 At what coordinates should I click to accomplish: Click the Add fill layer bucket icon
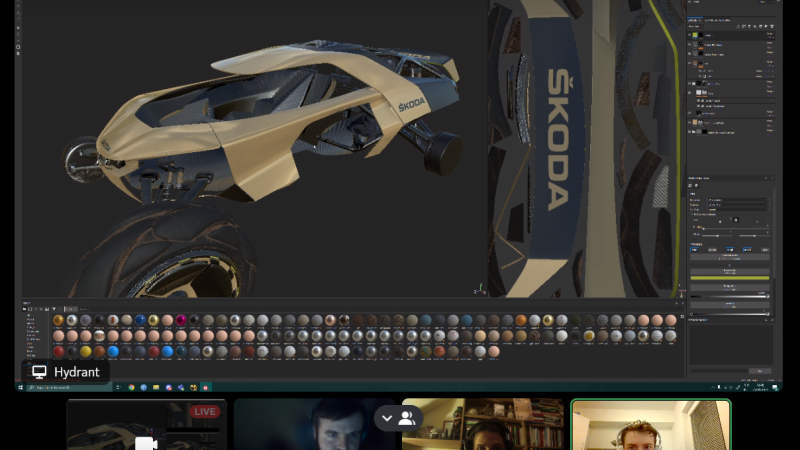(755, 27)
